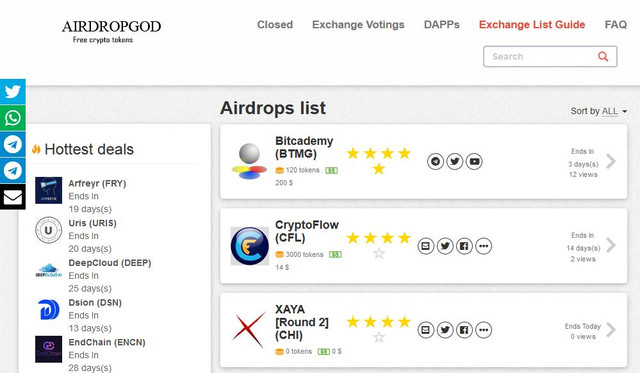Open Bitcademy's YouTube icon
Viewport: 640px width, 373px height.
pos(474,161)
